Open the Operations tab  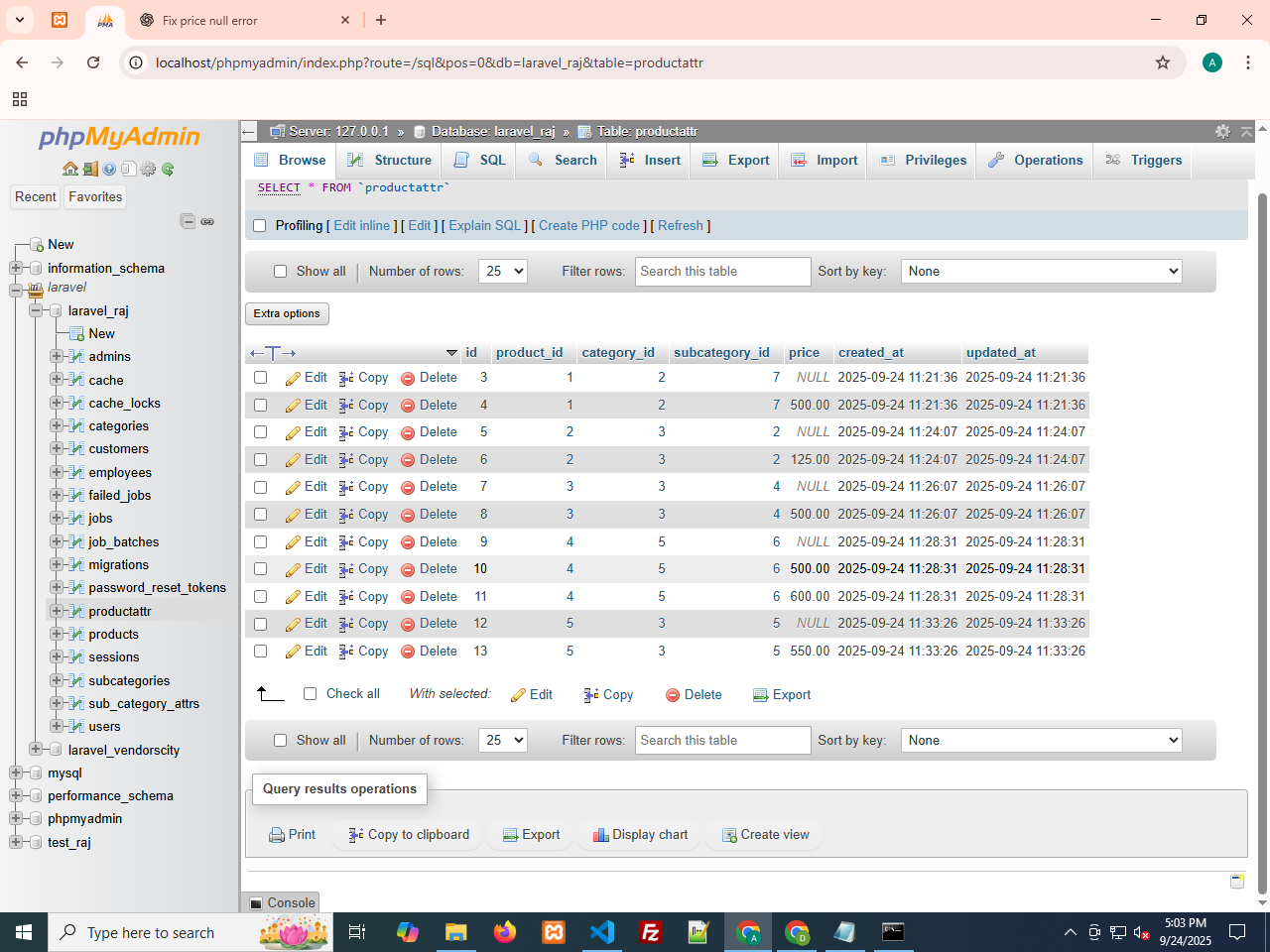click(1035, 161)
